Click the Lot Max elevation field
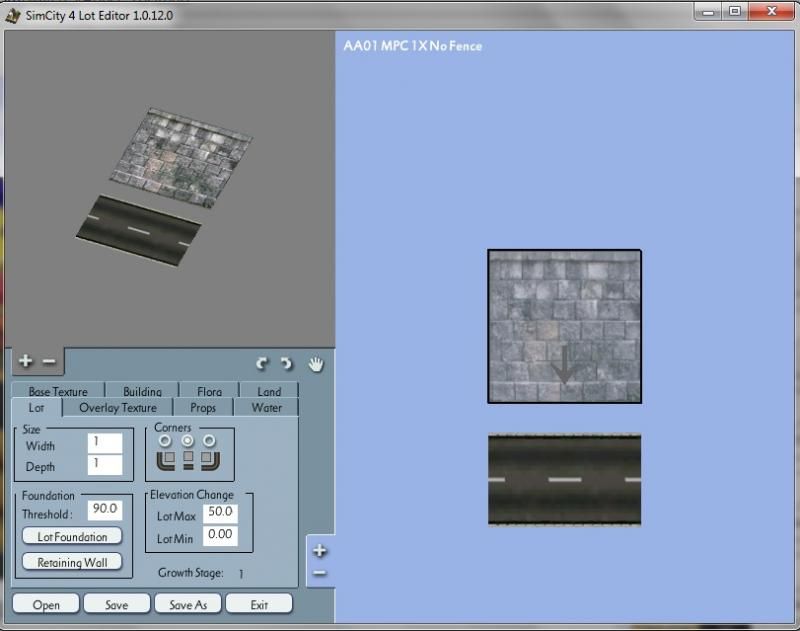This screenshot has height=631, width=800. click(220, 513)
